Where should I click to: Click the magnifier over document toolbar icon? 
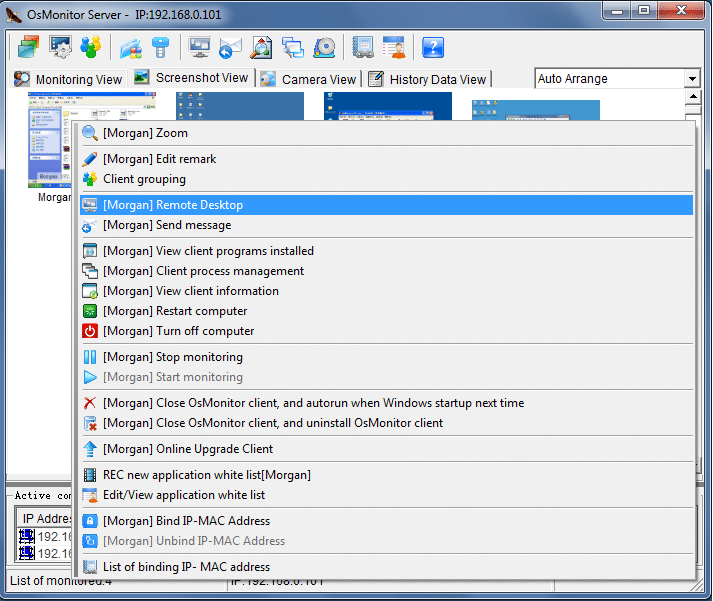261,47
